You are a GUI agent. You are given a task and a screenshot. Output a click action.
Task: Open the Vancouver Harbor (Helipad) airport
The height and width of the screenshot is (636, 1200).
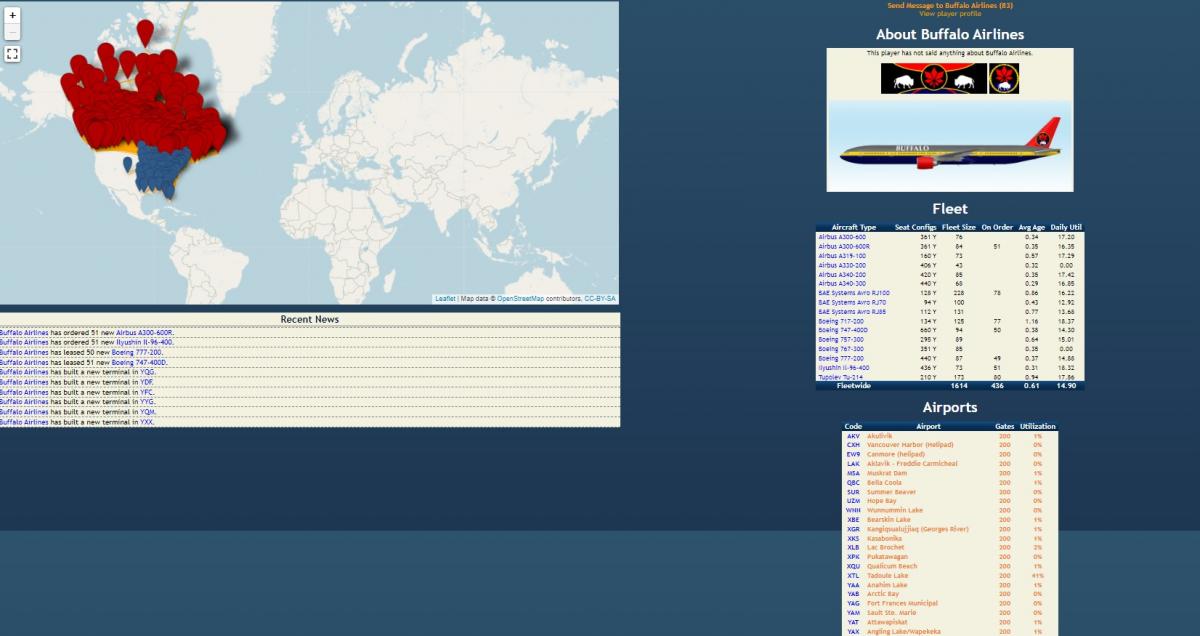click(x=910, y=445)
